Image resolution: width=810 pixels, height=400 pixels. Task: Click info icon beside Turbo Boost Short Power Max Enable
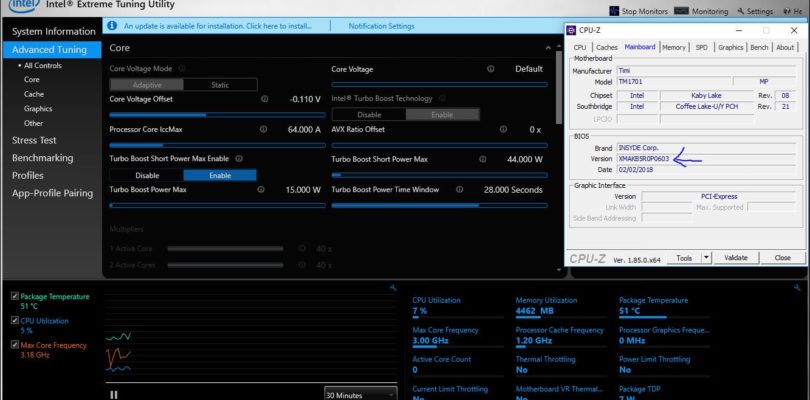click(x=239, y=159)
